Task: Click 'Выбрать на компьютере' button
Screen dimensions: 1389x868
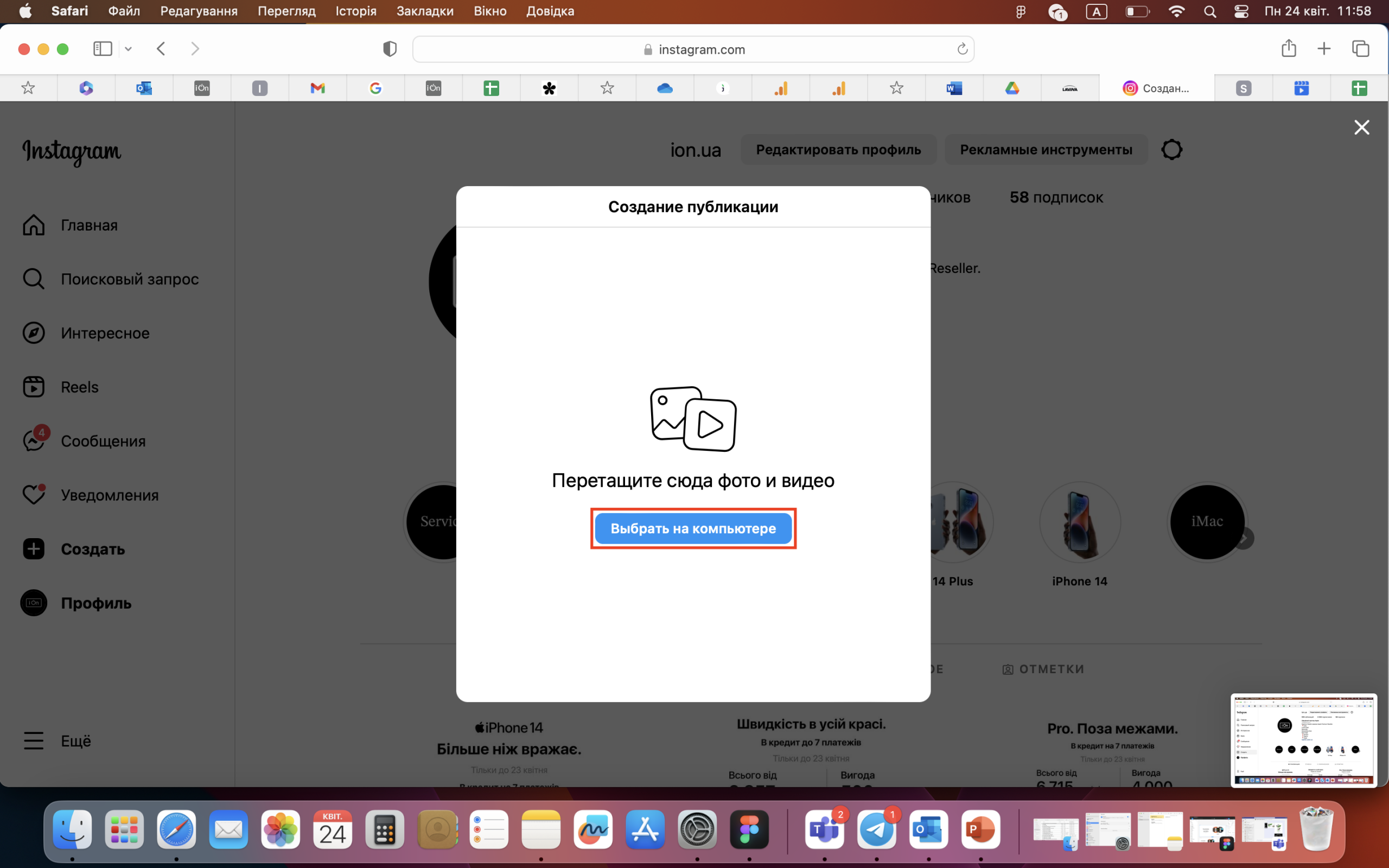Action: pyautogui.click(x=693, y=528)
